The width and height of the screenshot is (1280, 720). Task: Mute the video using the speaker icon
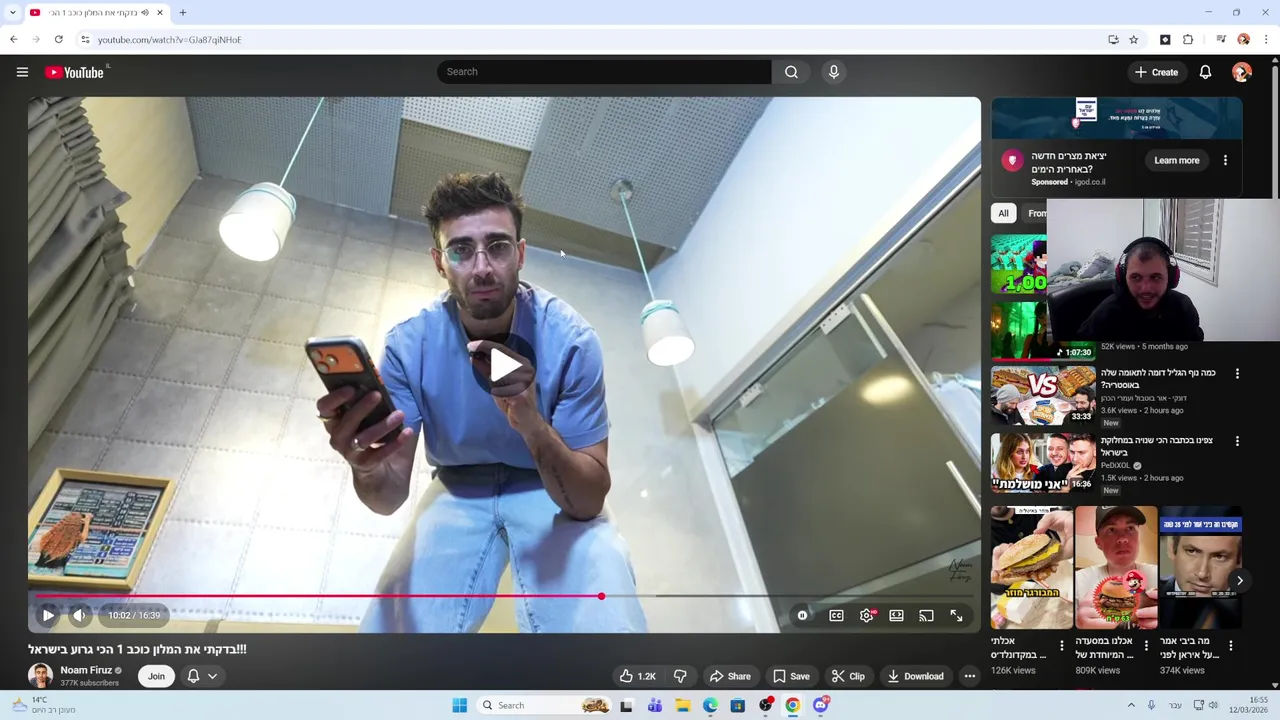click(x=78, y=616)
